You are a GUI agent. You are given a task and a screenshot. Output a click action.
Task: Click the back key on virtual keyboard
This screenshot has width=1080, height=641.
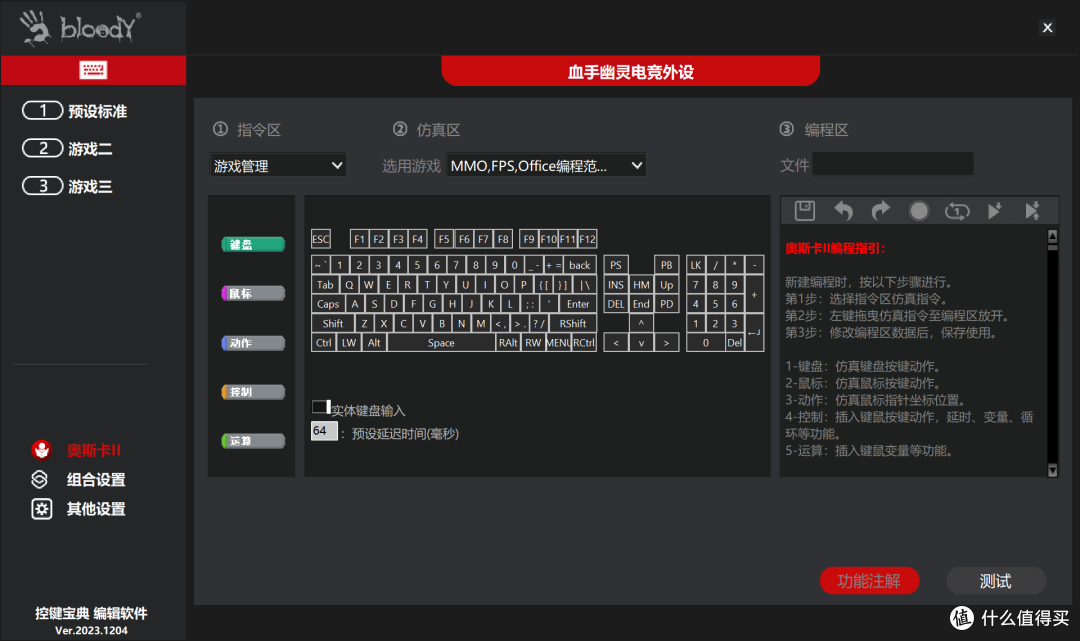(580, 265)
